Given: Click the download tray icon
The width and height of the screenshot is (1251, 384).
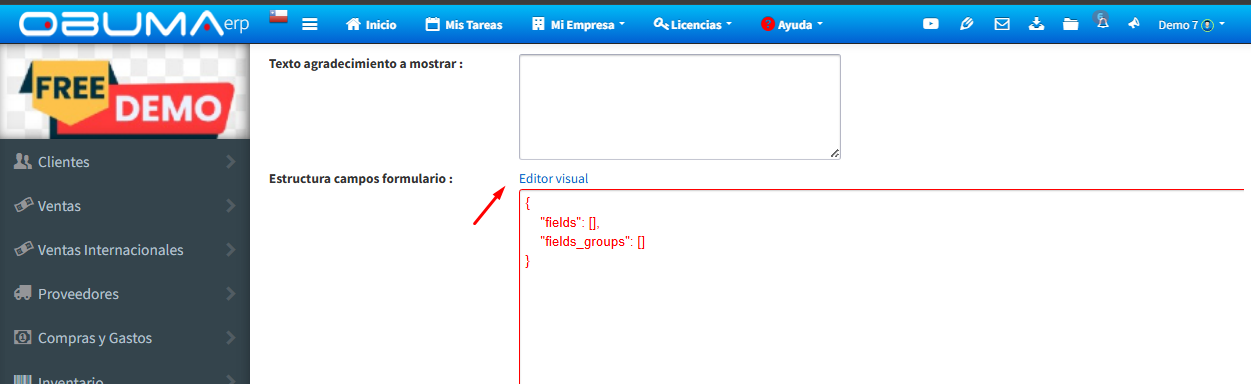Looking at the screenshot, I should 1036,25.
